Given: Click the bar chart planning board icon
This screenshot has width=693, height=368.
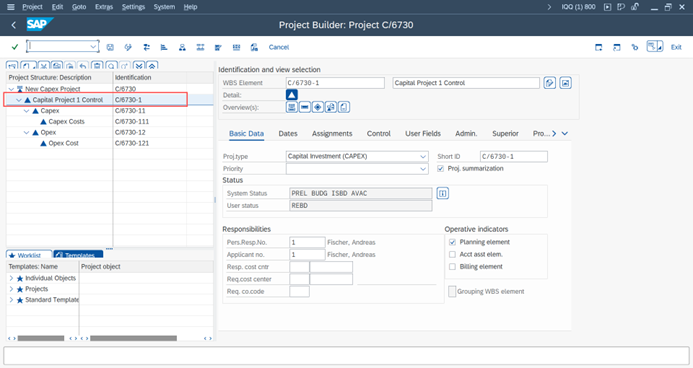Looking at the screenshot, I should click(x=164, y=47).
